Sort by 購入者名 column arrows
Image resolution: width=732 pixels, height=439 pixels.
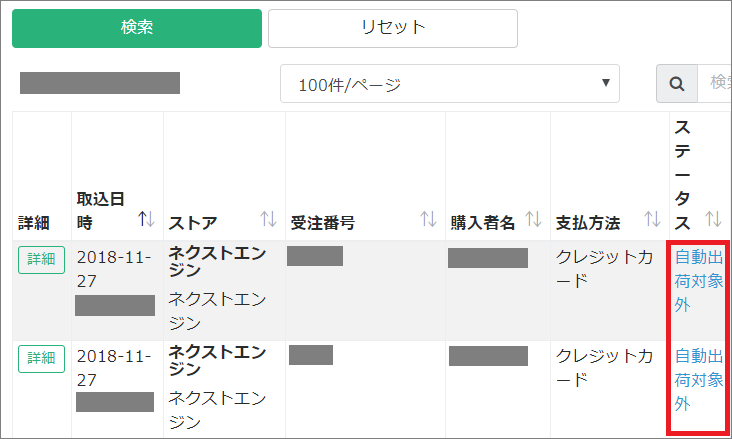pos(533,219)
